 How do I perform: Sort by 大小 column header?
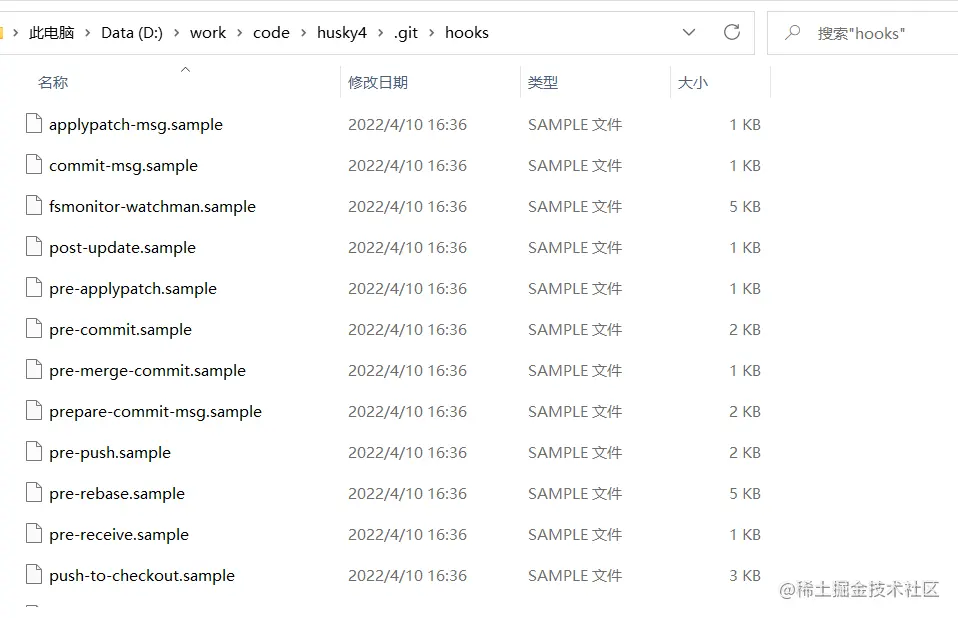click(x=692, y=82)
